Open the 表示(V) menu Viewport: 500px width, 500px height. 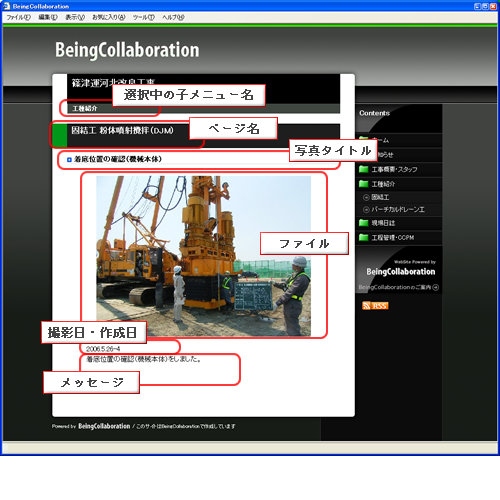tap(75, 17)
